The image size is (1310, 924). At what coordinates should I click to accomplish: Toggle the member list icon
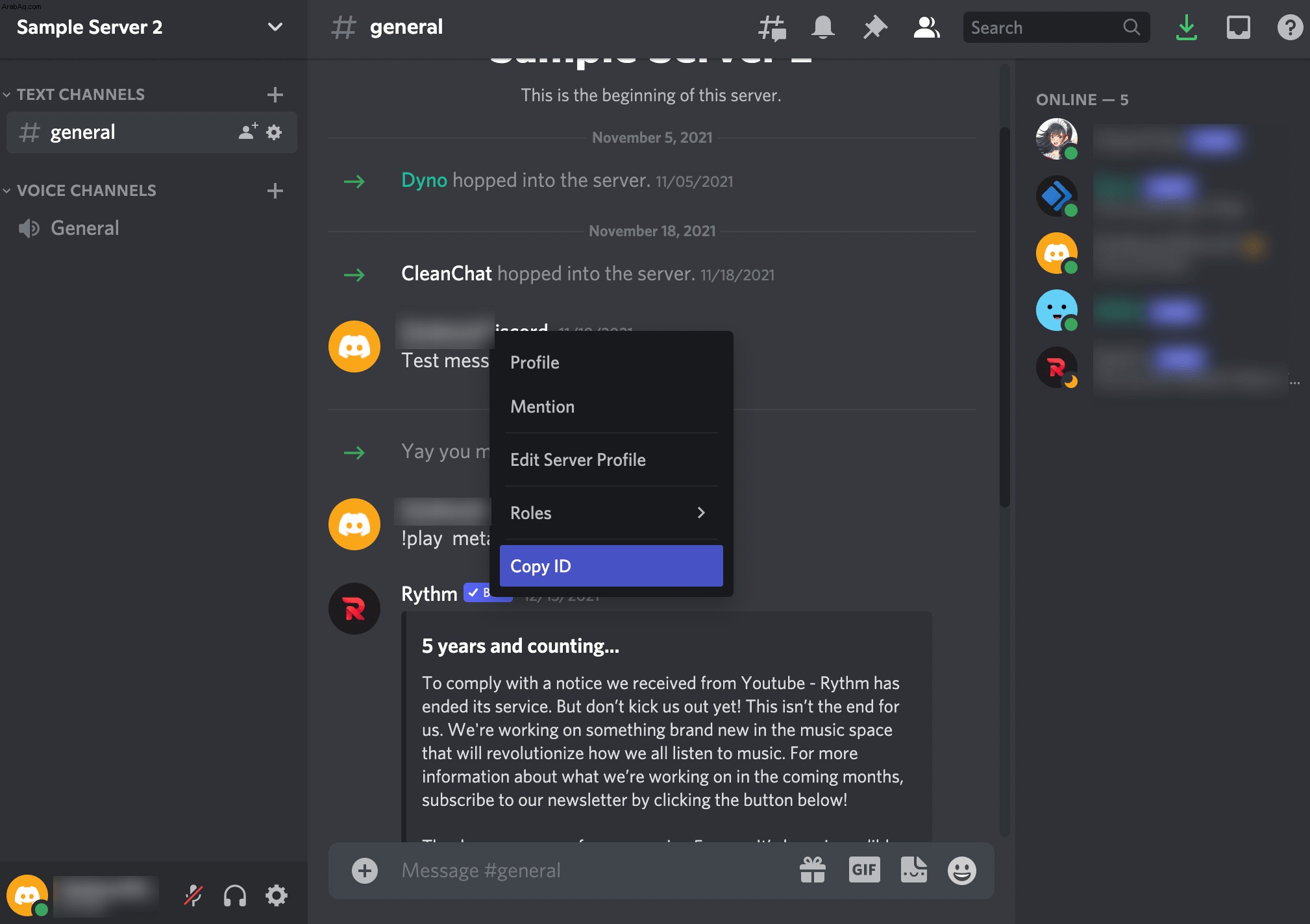click(926, 27)
